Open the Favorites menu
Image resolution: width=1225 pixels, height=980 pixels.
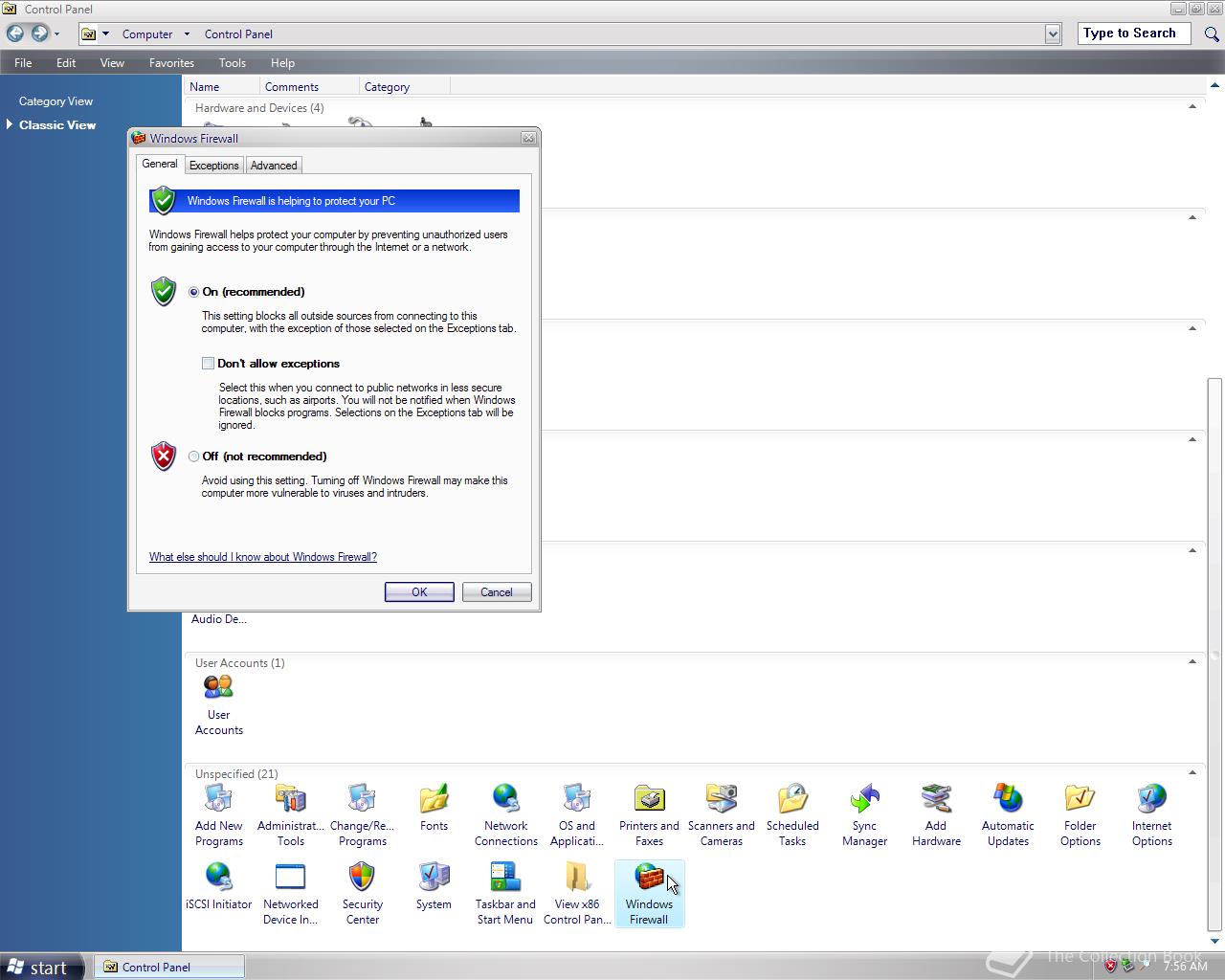[x=171, y=63]
